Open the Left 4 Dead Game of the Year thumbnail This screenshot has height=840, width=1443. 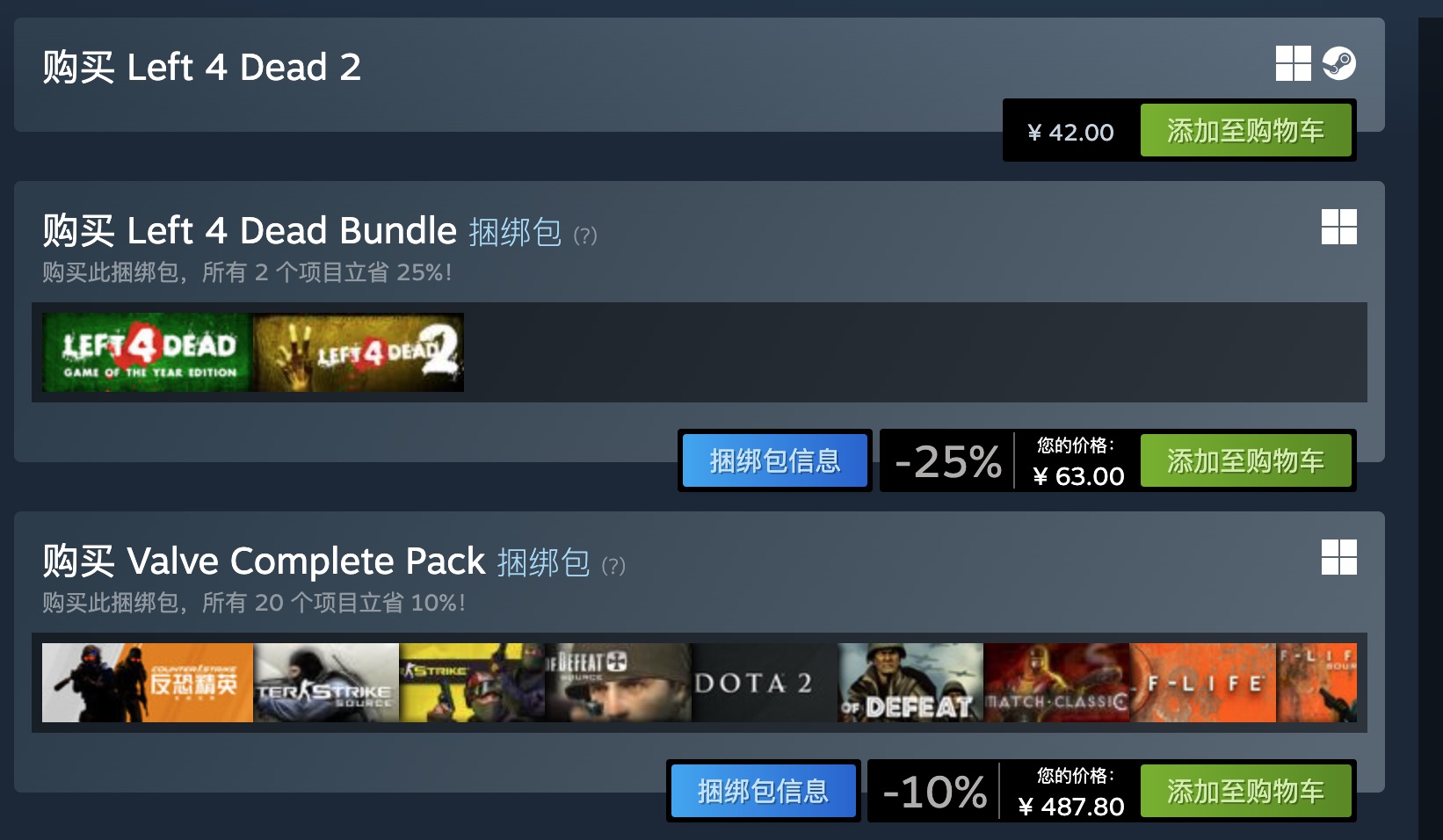tap(148, 352)
